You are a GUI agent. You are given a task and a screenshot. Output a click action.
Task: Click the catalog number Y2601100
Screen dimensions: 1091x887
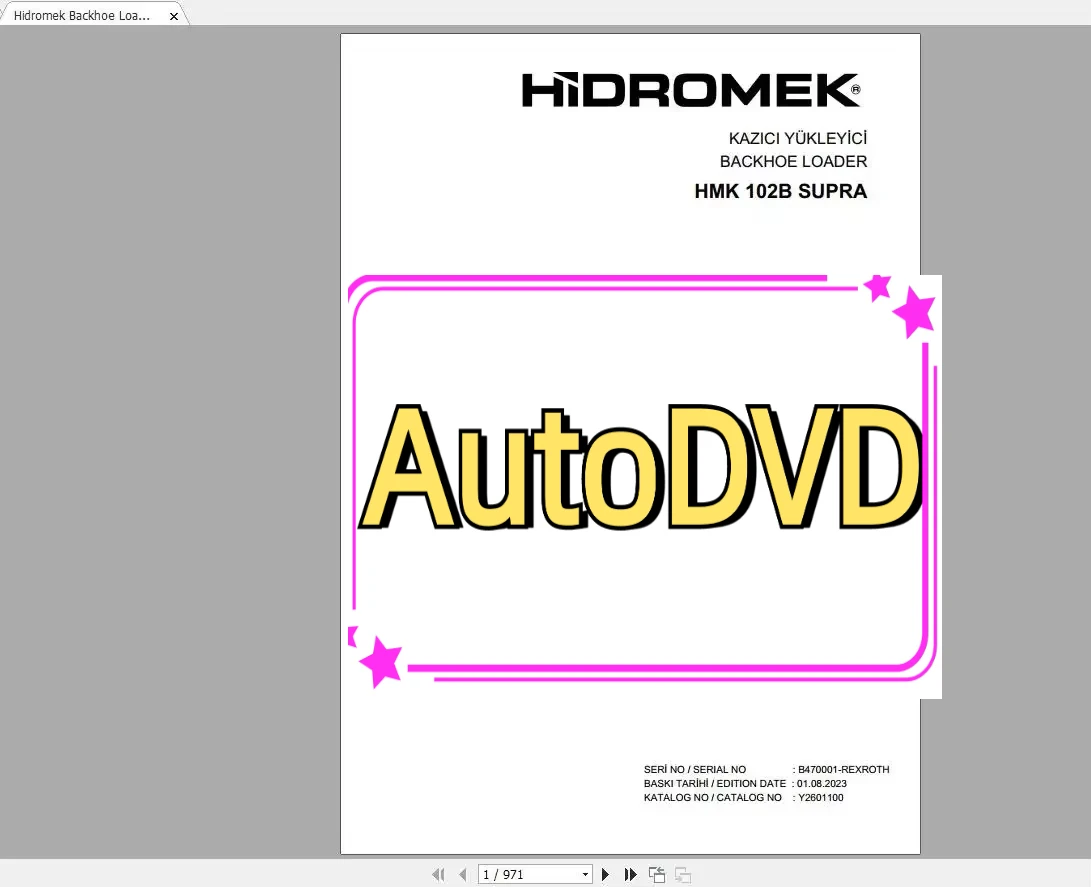tap(820, 797)
